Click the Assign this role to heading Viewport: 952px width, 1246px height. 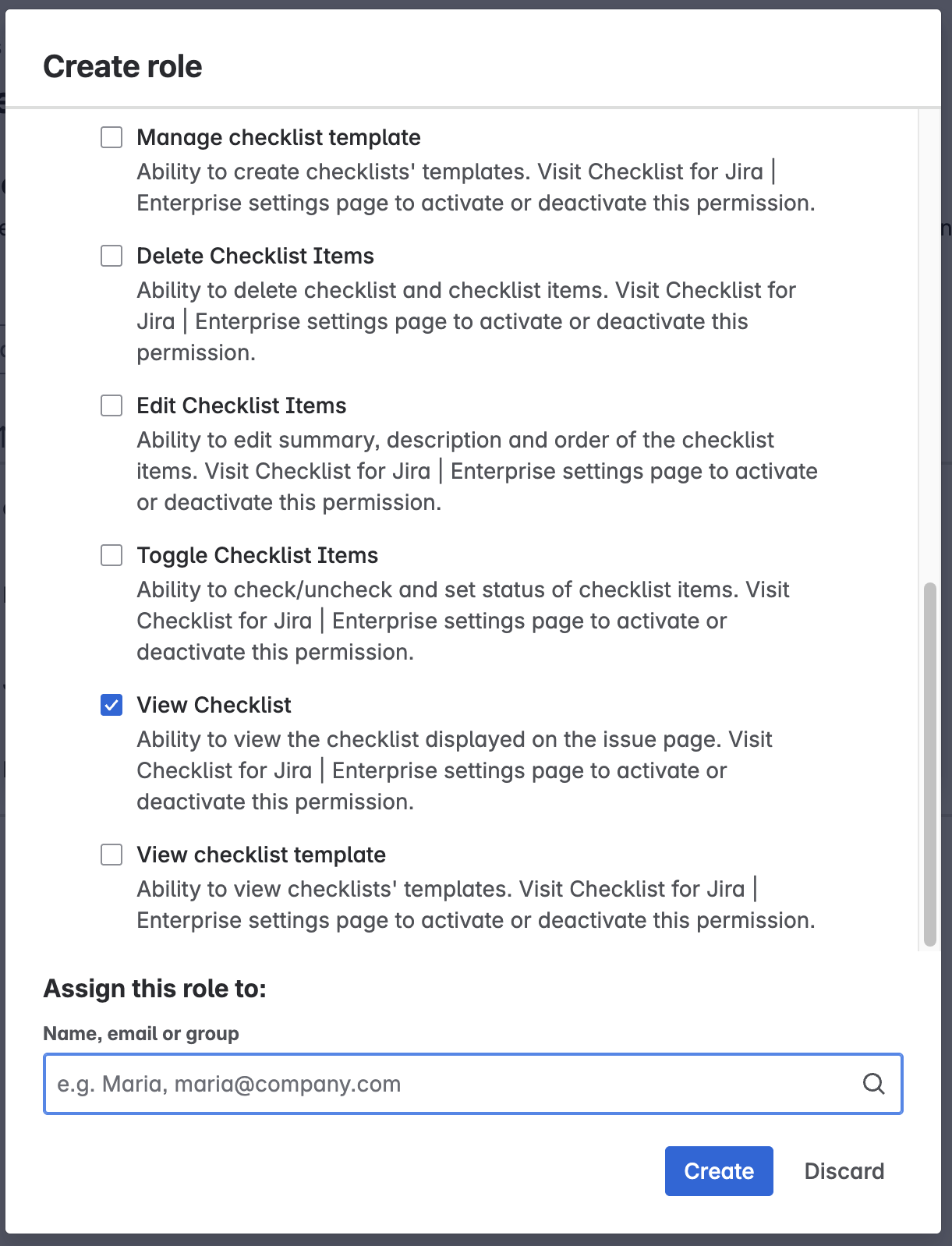[x=155, y=988]
